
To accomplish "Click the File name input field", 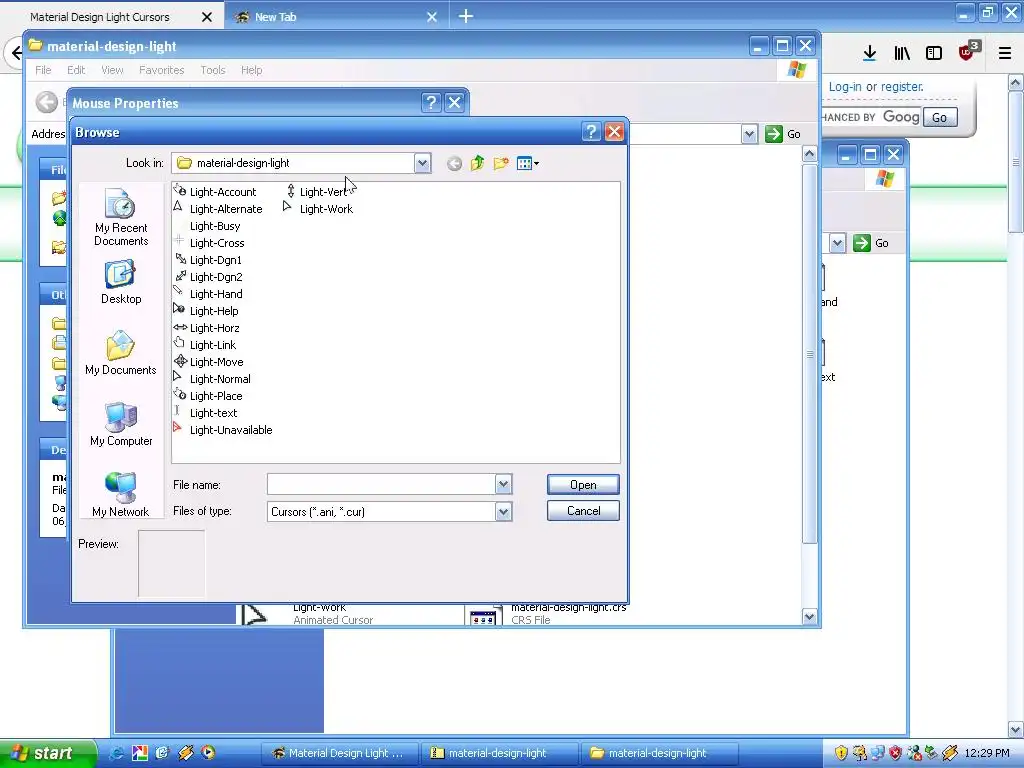I will pos(381,485).
